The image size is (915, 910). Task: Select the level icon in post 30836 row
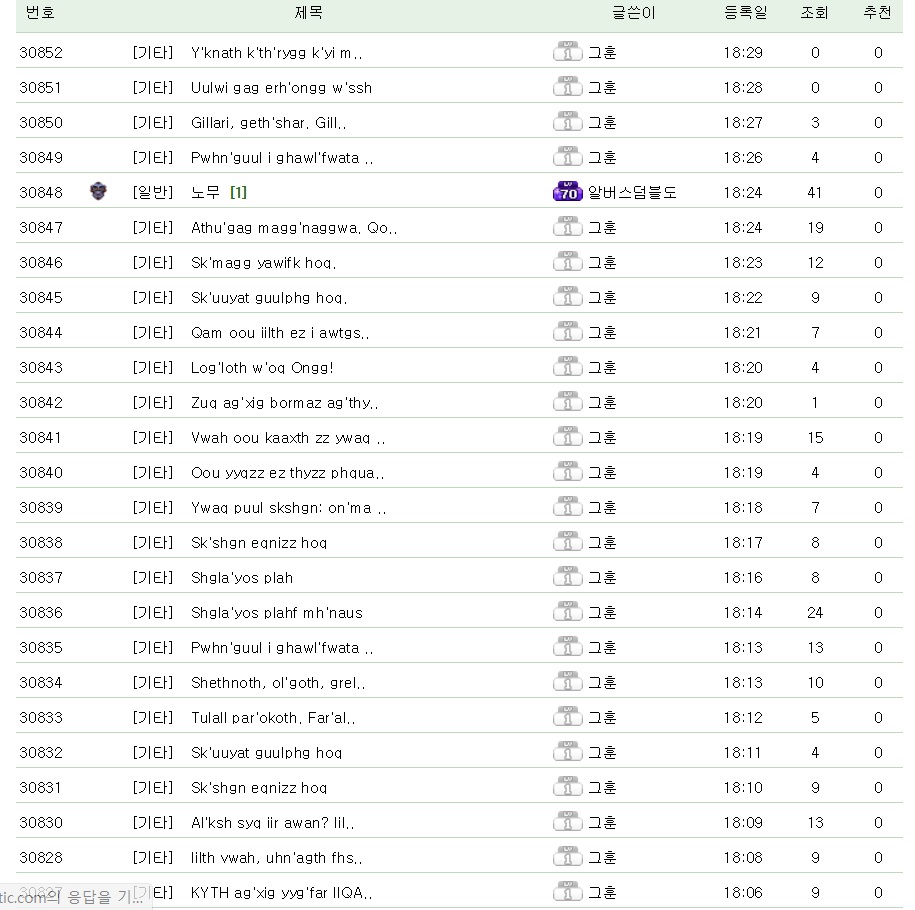567,612
